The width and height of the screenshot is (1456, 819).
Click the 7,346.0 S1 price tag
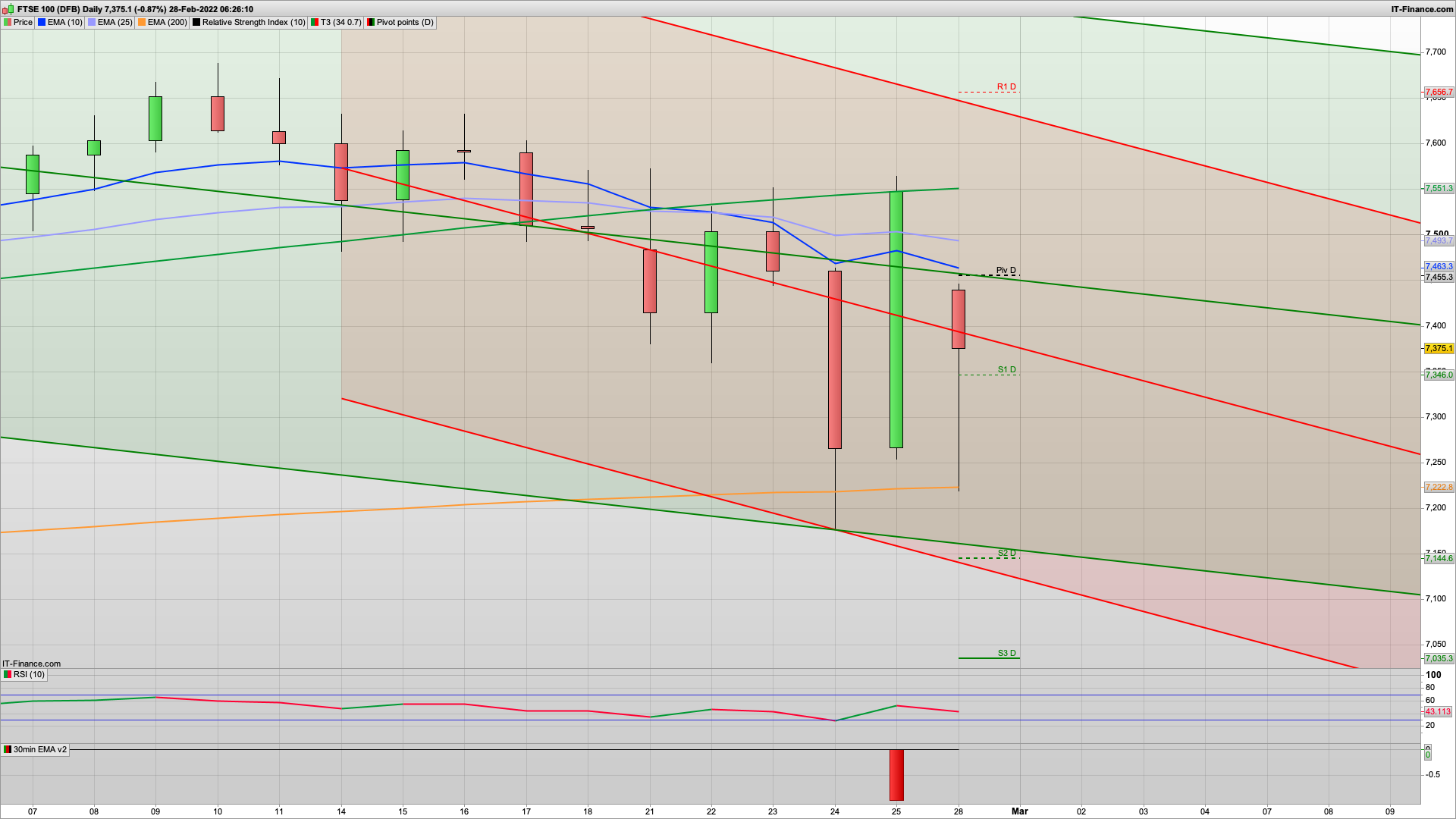click(1439, 375)
